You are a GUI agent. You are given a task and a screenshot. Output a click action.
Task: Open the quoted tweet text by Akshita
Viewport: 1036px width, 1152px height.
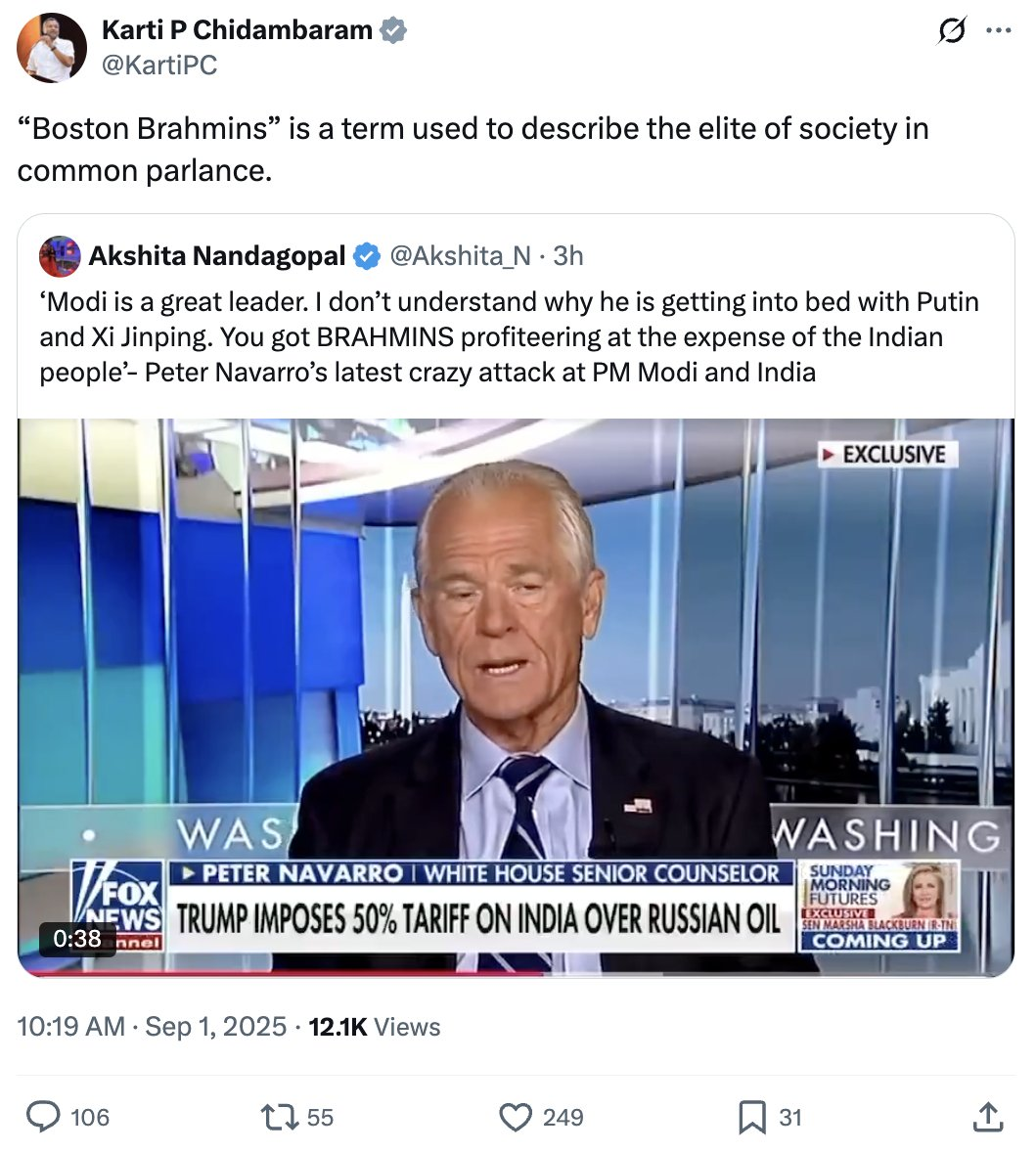tap(509, 337)
